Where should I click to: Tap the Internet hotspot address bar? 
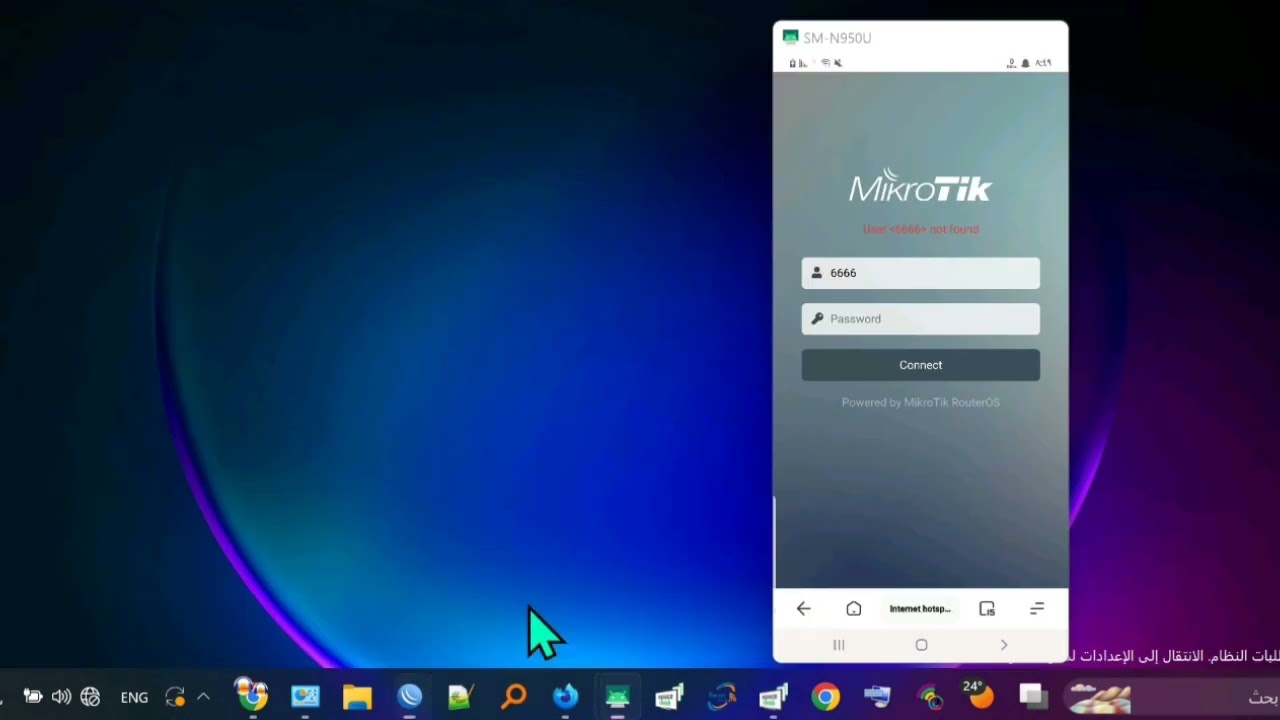(x=920, y=608)
